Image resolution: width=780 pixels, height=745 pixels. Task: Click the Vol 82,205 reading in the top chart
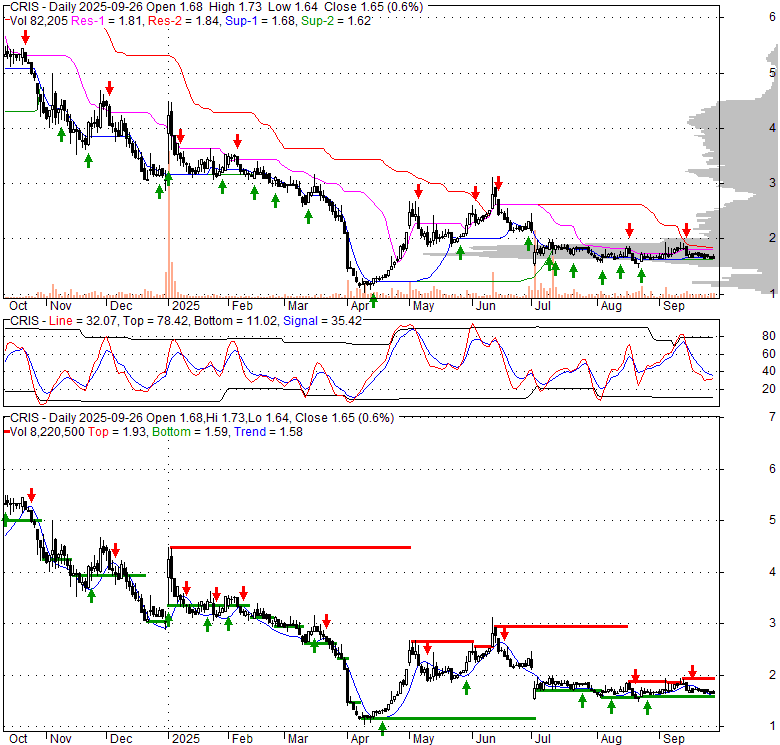(x=40, y=21)
